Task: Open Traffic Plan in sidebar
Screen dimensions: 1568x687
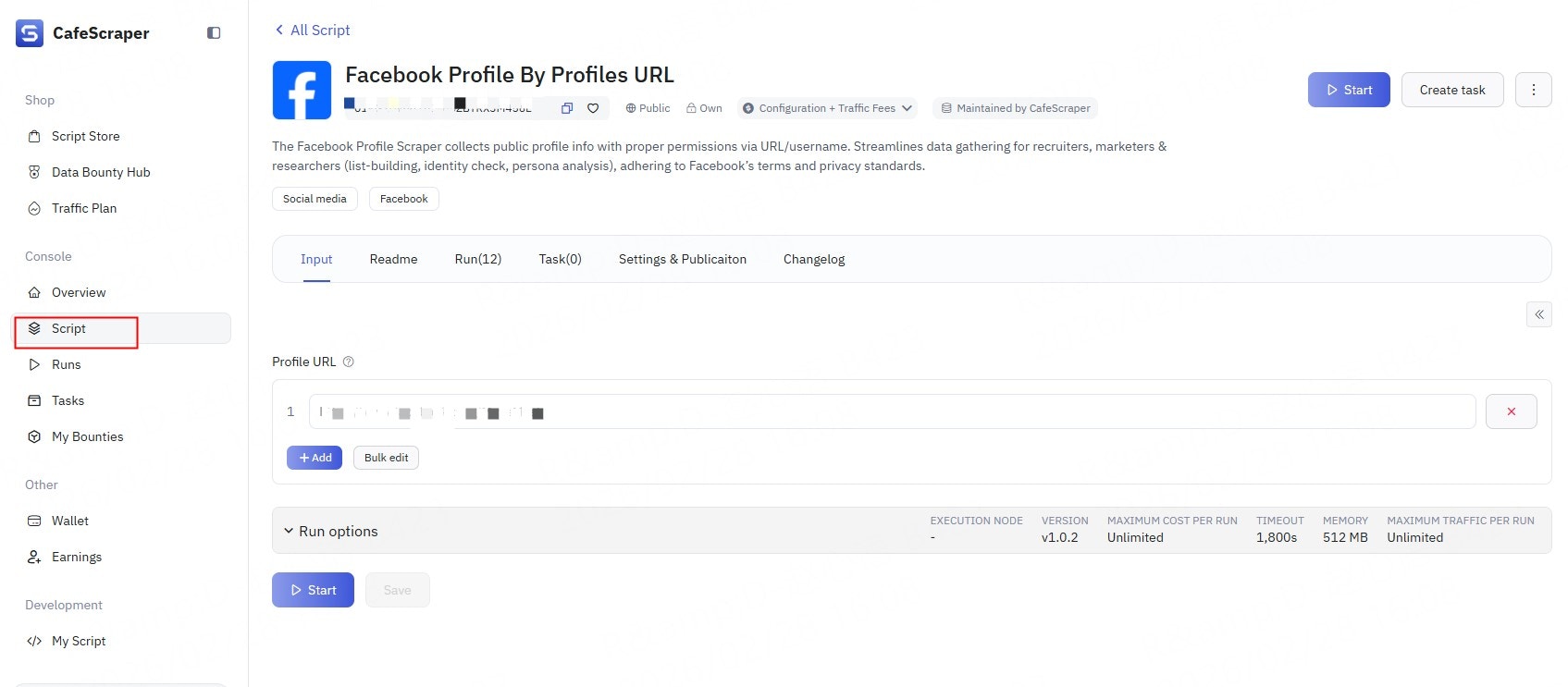Action: click(122, 208)
